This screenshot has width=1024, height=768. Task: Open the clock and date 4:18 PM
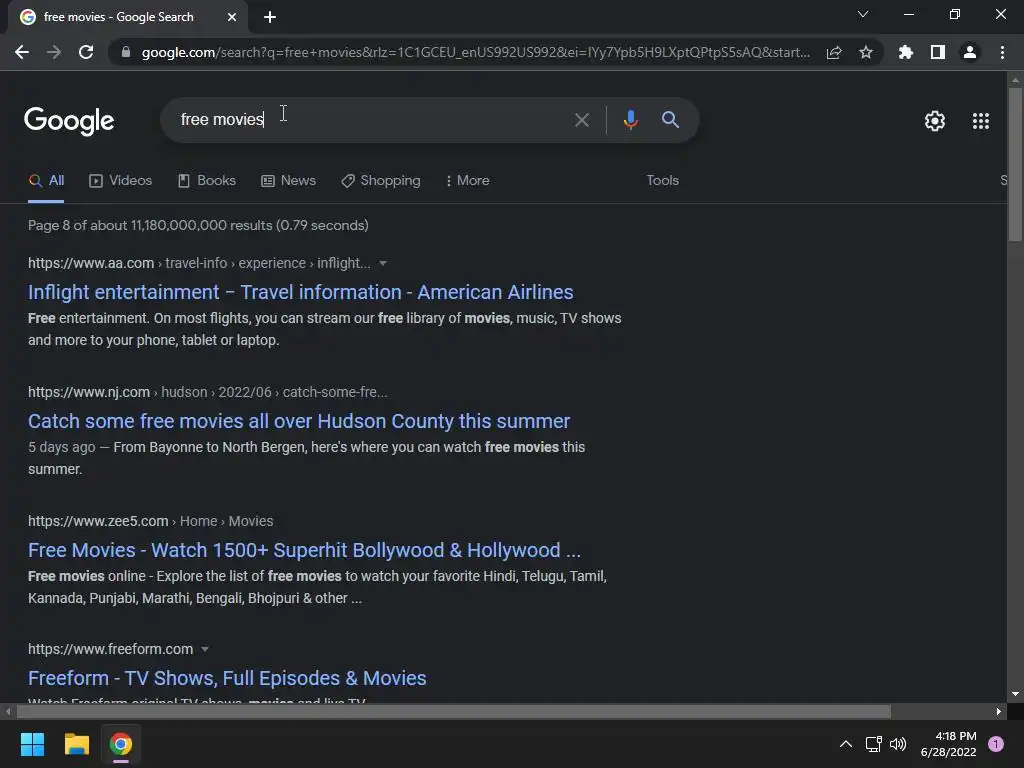tap(948, 744)
